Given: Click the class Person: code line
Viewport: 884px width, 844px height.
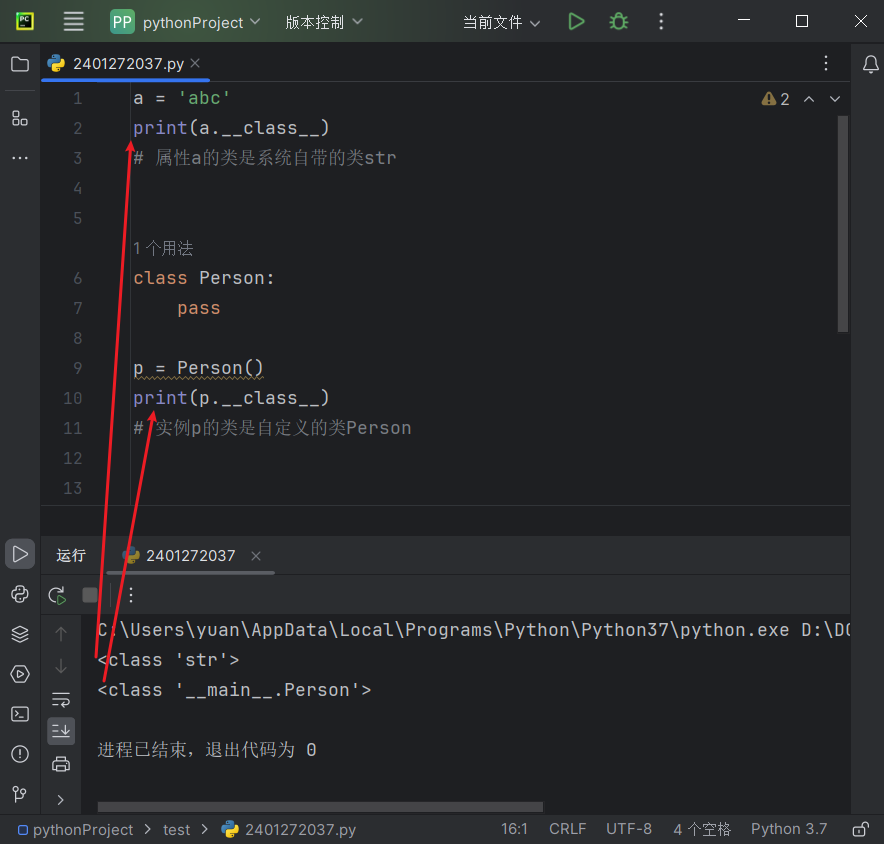Looking at the screenshot, I should (204, 278).
